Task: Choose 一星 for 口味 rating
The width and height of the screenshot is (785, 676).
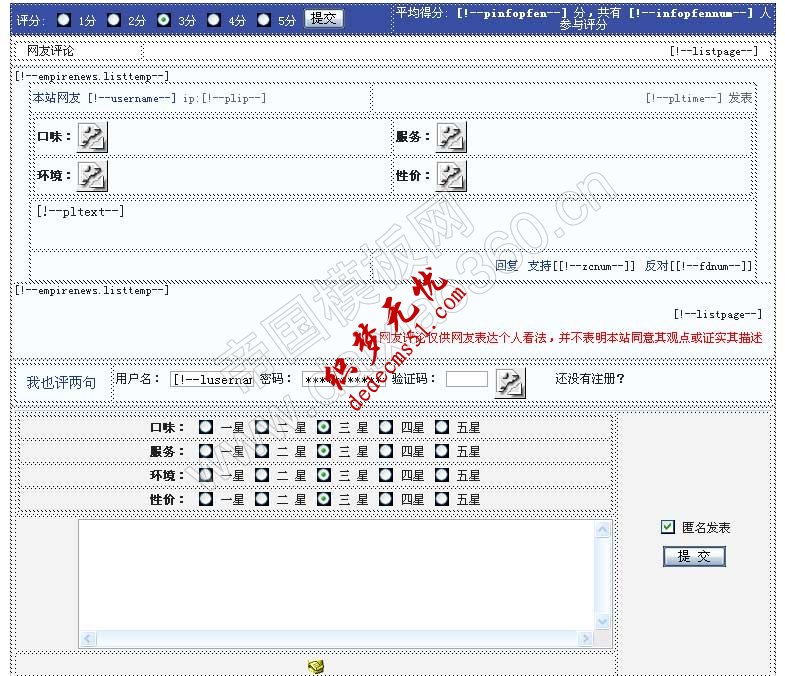Action: click(206, 427)
